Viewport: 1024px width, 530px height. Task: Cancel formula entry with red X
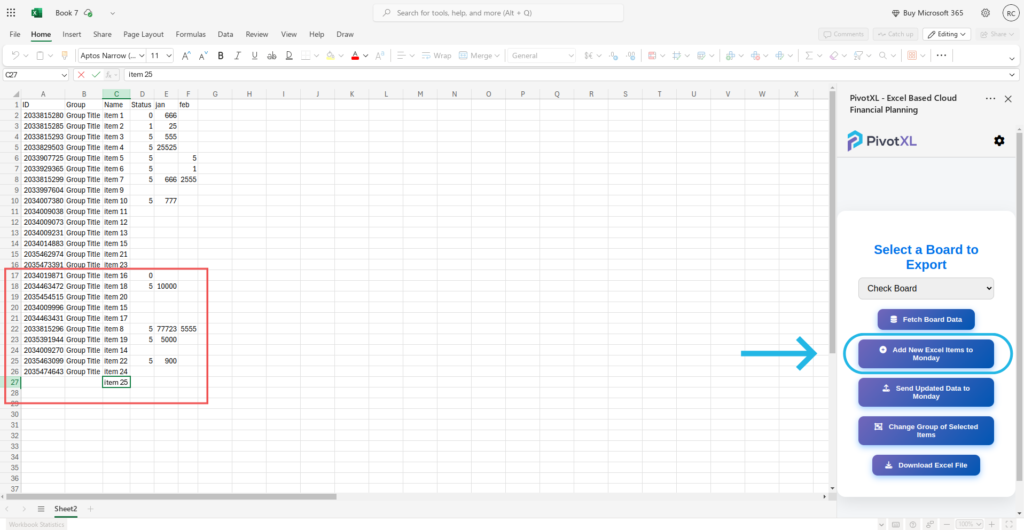tap(81, 75)
